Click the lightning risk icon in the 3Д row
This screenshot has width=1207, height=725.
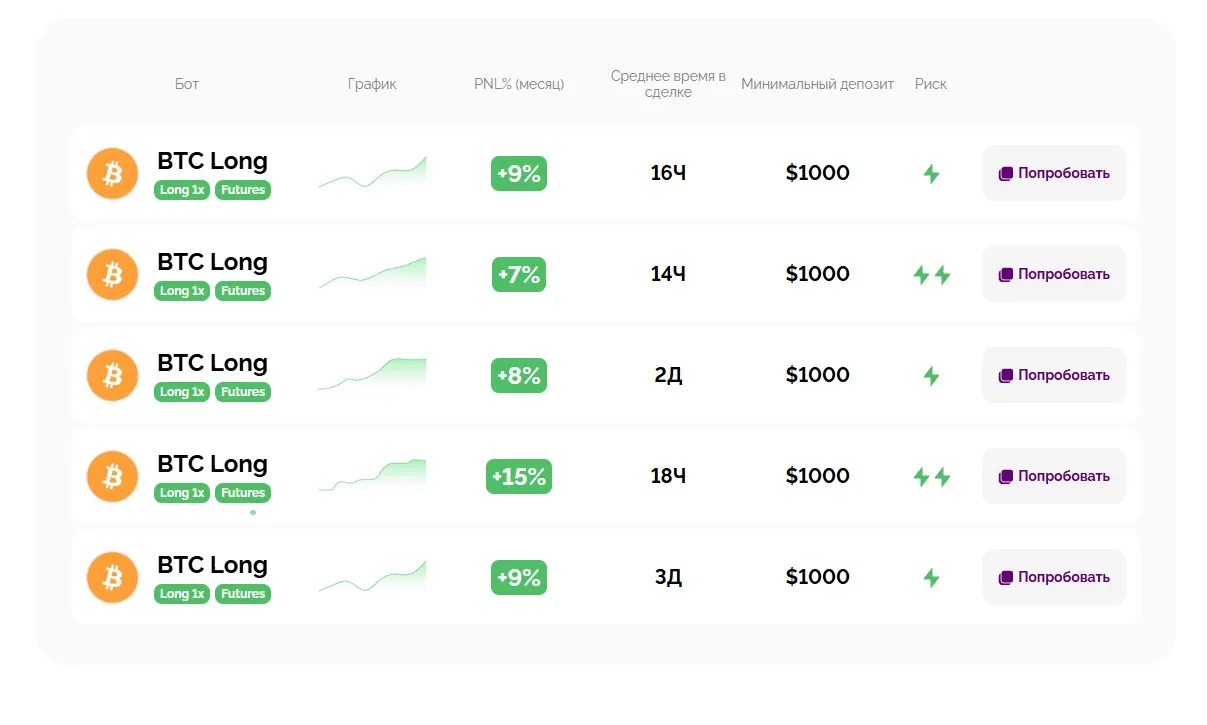(x=931, y=578)
